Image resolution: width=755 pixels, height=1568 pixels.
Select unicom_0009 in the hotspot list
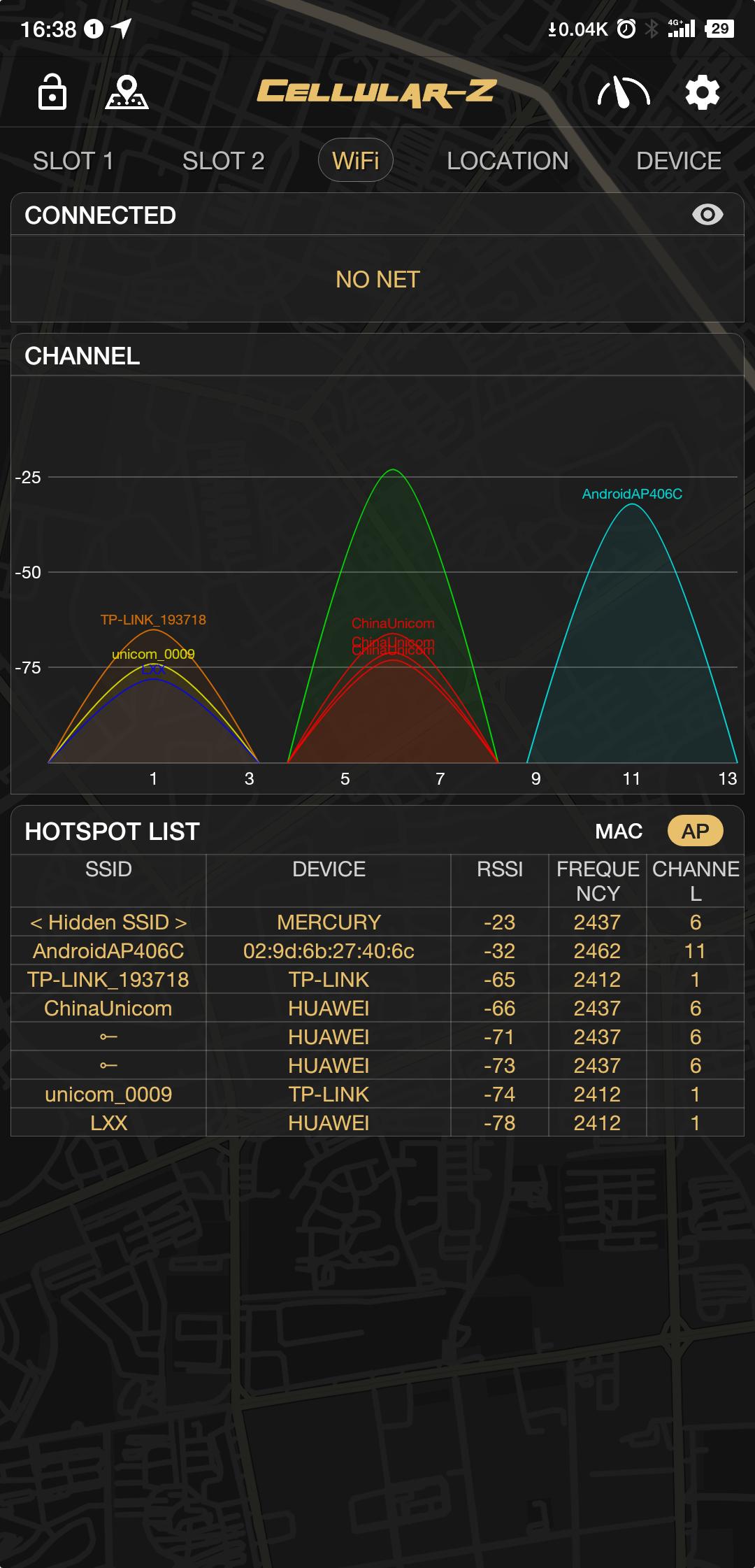tap(108, 1095)
